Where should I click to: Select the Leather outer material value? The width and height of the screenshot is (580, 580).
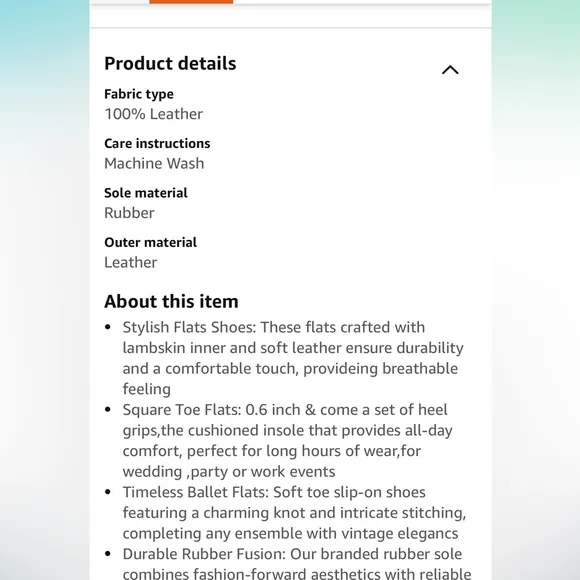point(131,263)
